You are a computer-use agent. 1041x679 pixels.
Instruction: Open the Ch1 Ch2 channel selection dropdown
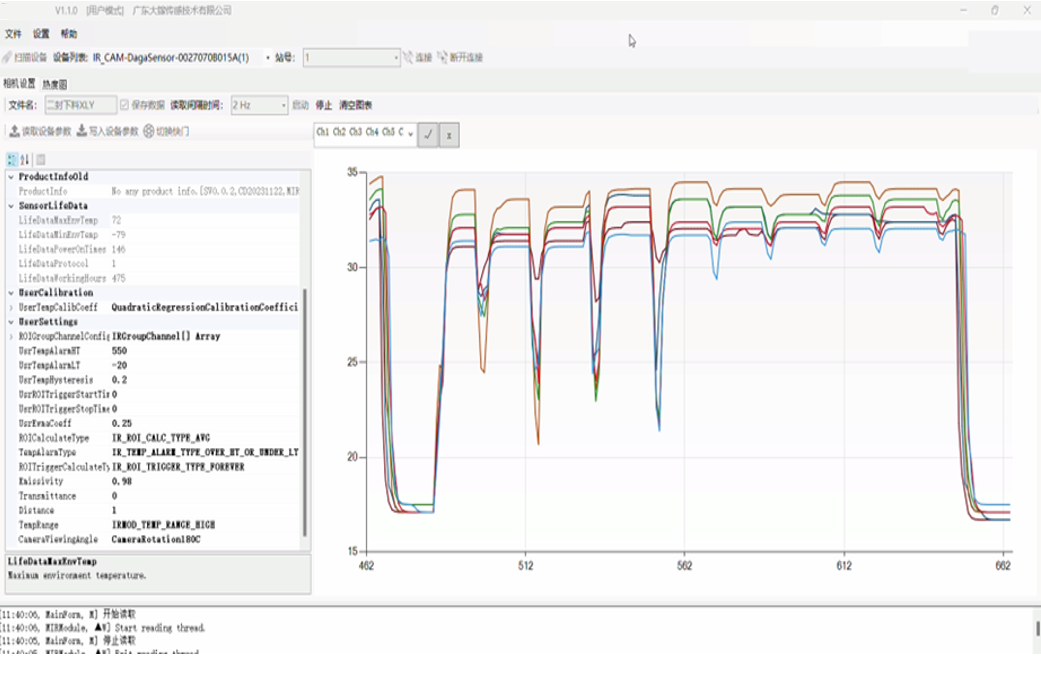pyautogui.click(x=411, y=133)
